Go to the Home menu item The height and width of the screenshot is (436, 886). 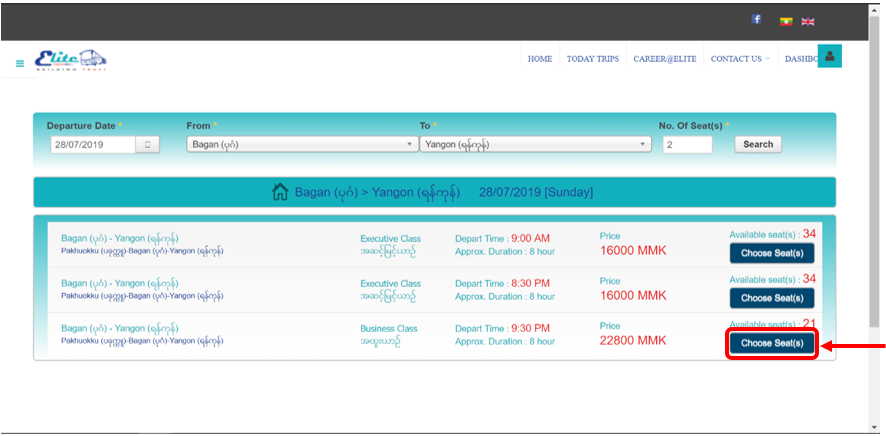540,59
